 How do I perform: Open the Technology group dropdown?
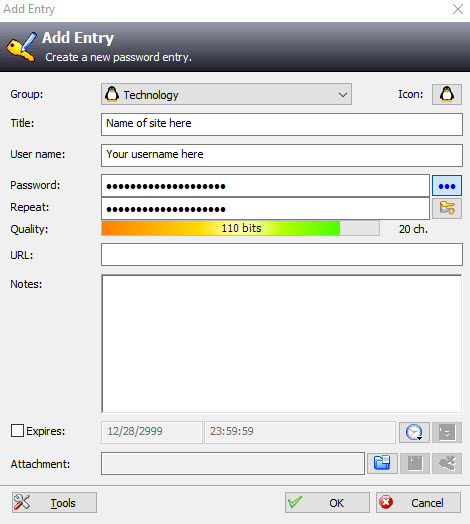tap(226, 94)
